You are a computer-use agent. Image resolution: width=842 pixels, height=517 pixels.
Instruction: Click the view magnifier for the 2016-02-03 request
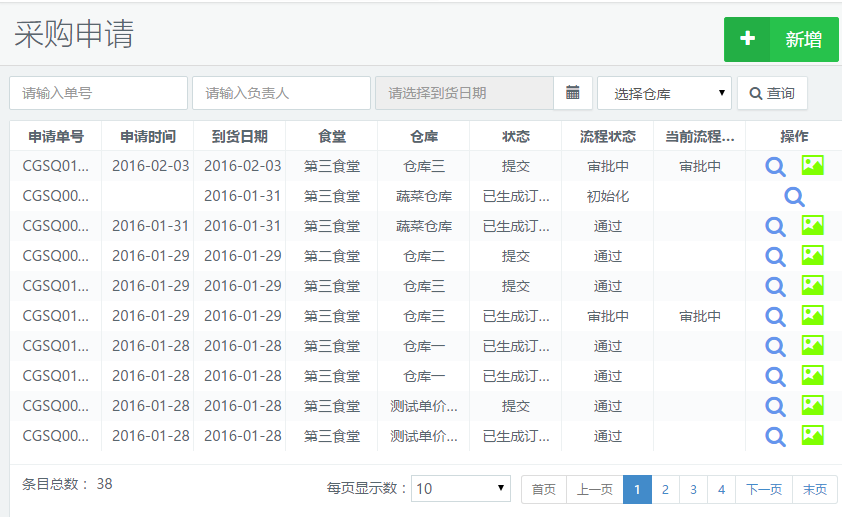(x=775, y=167)
